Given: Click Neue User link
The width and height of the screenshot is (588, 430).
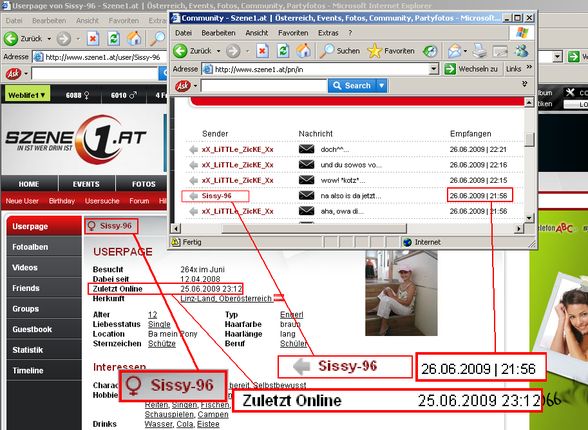Looking at the screenshot, I should (22, 201).
